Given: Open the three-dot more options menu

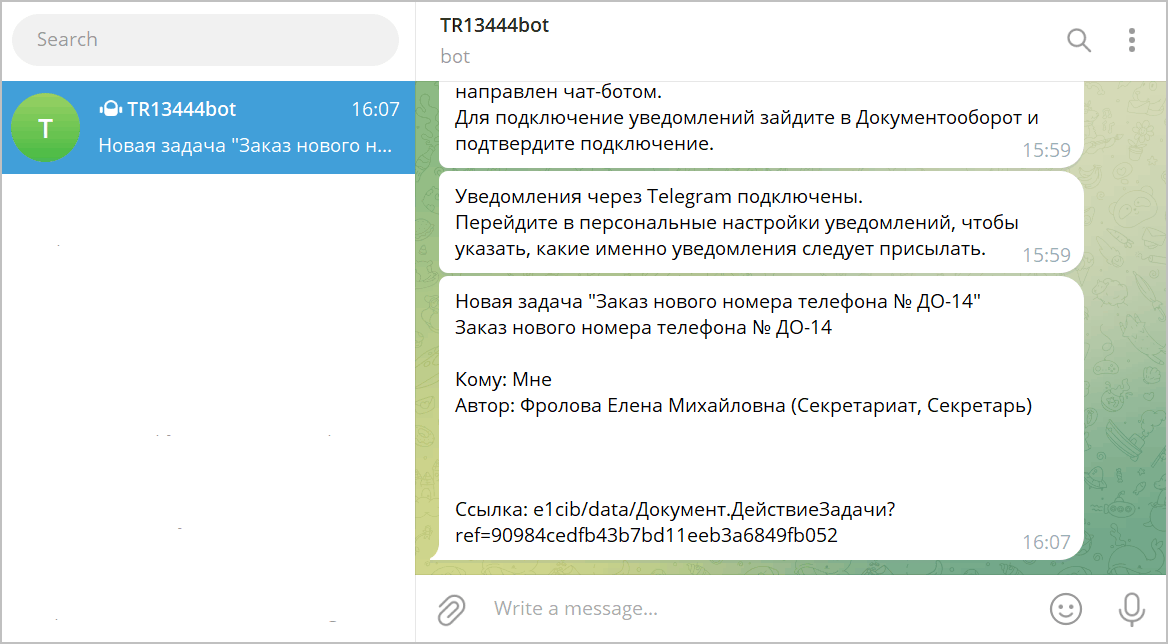Looking at the screenshot, I should click(x=1132, y=40).
